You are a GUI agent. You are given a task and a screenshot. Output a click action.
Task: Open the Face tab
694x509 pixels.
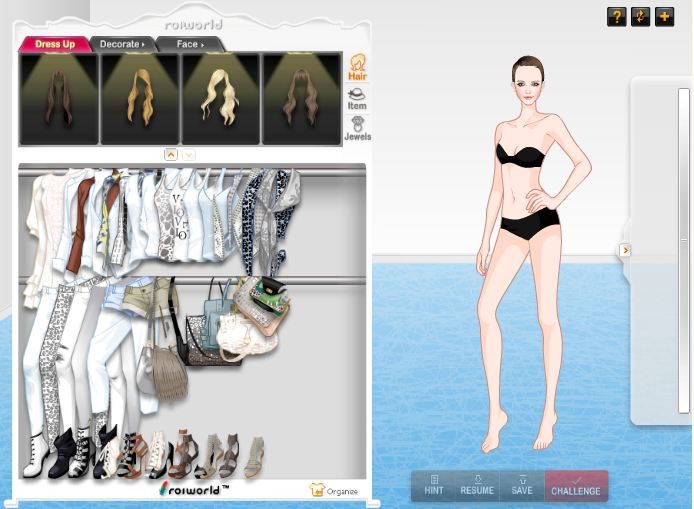coord(189,44)
